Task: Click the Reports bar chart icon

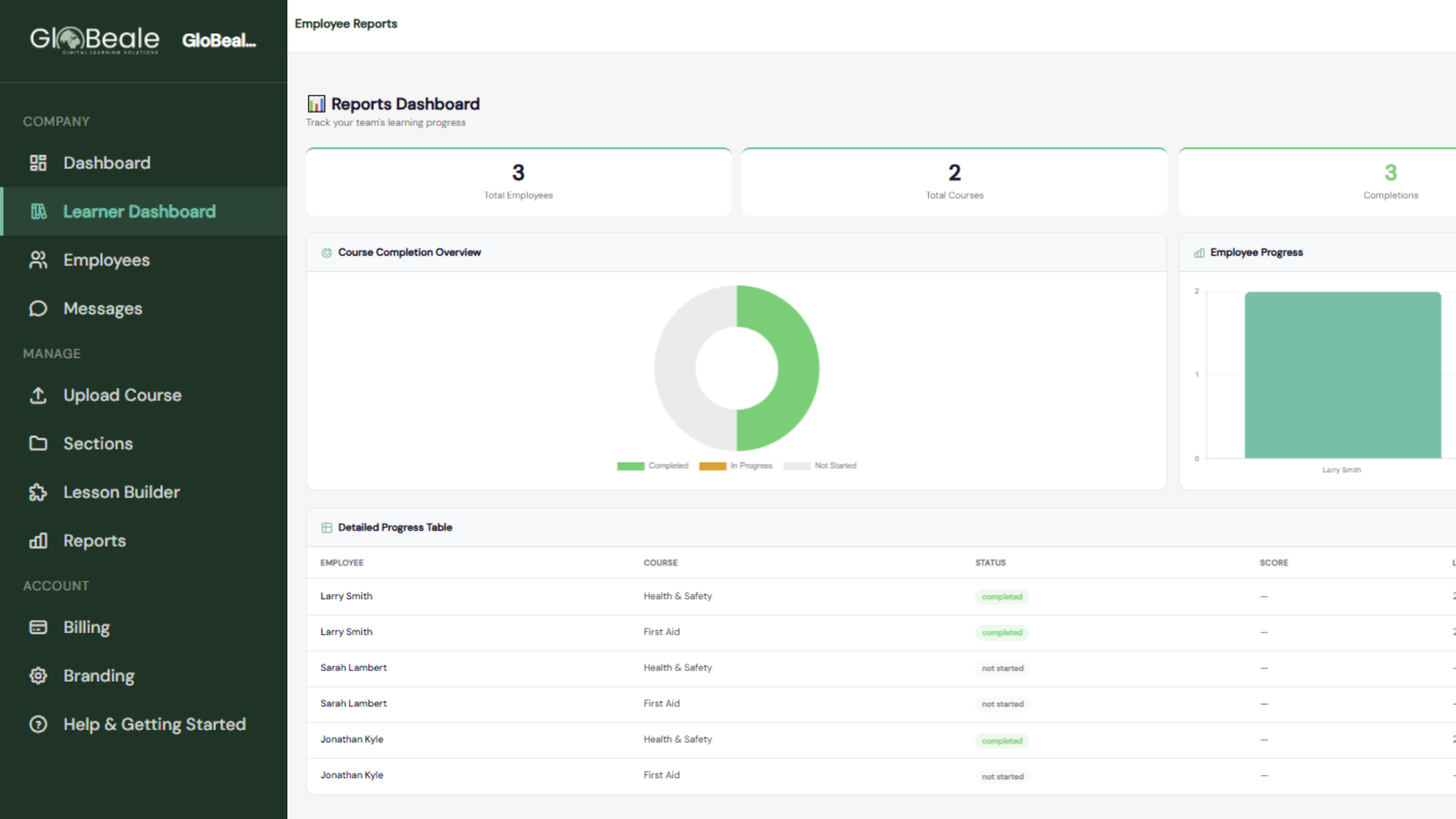Action: (x=38, y=541)
